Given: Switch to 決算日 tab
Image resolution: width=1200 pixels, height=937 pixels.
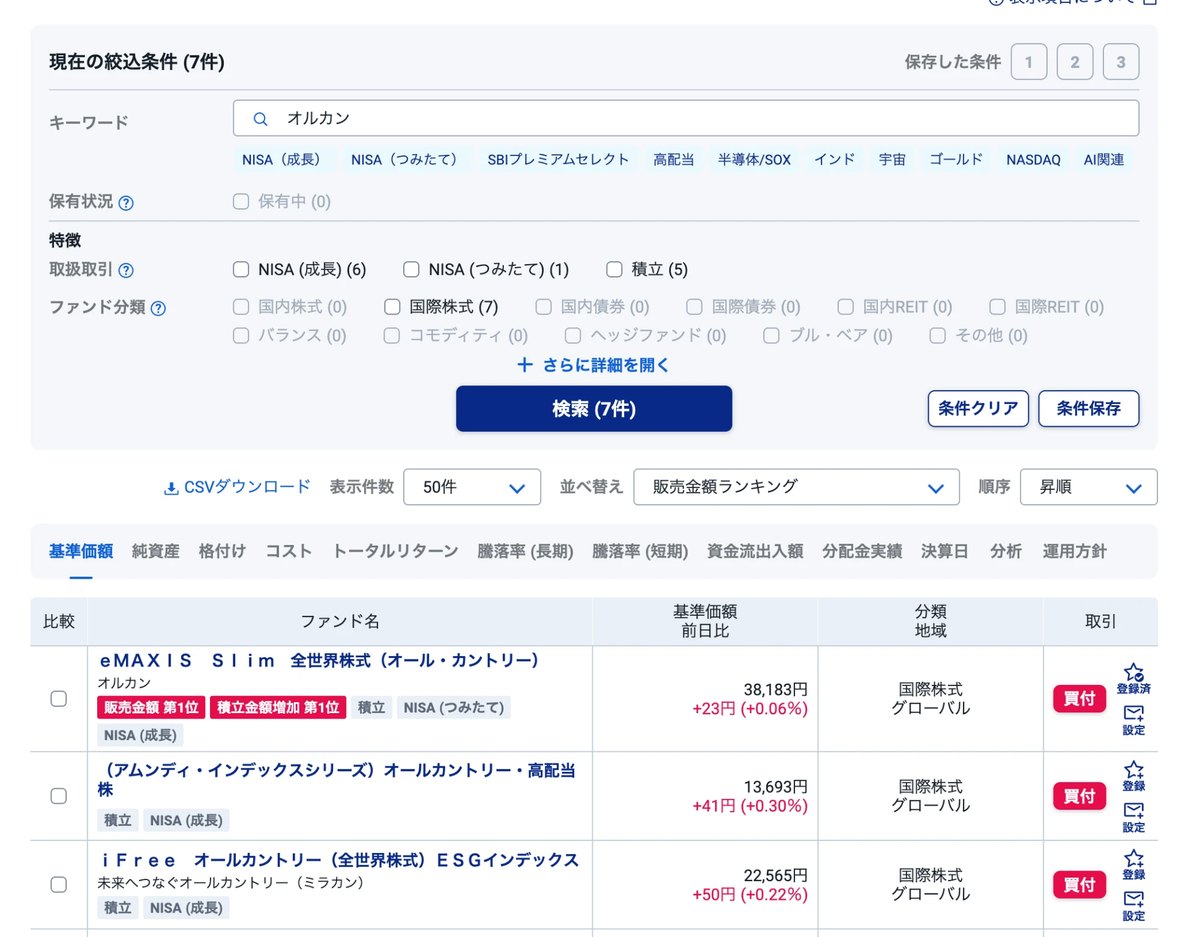Looking at the screenshot, I should click(x=945, y=551).
